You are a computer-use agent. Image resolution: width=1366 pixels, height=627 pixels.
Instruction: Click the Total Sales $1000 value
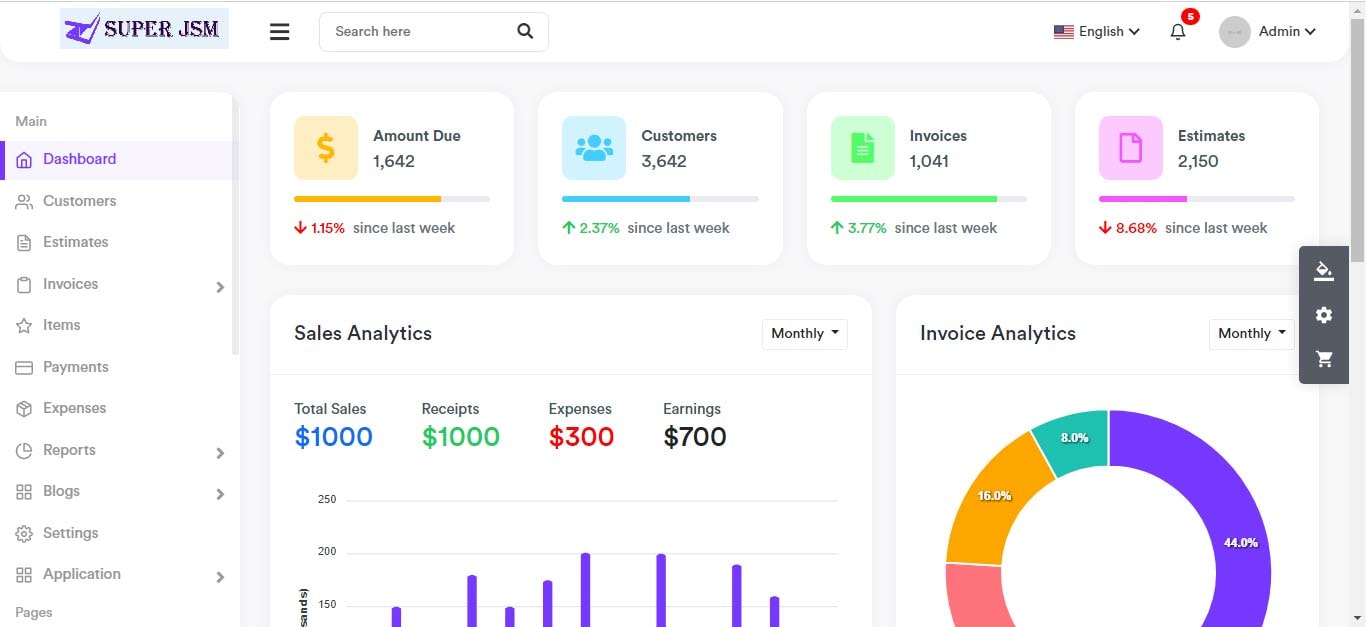[334, 437]
